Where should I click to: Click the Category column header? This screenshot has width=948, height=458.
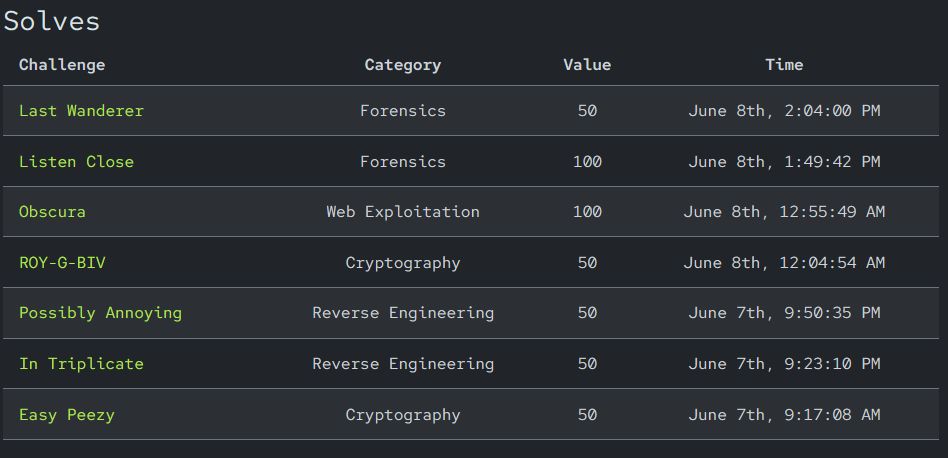[402, 65]
